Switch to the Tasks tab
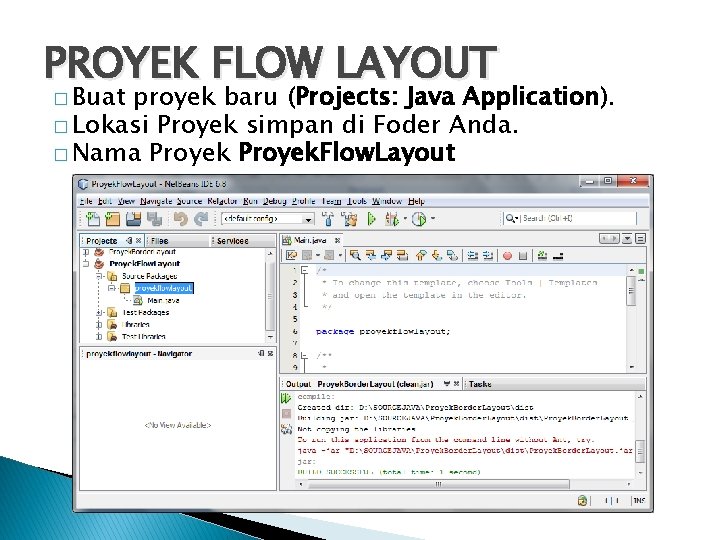The width and height of the screenshot is (720, 540). 480,384
